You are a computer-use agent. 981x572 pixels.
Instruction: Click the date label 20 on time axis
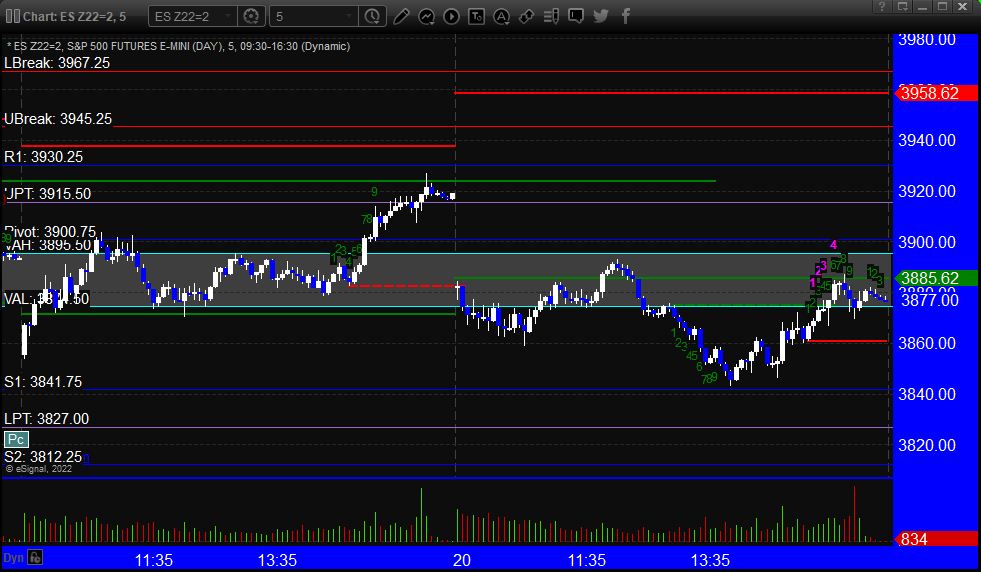pos(462,560)
